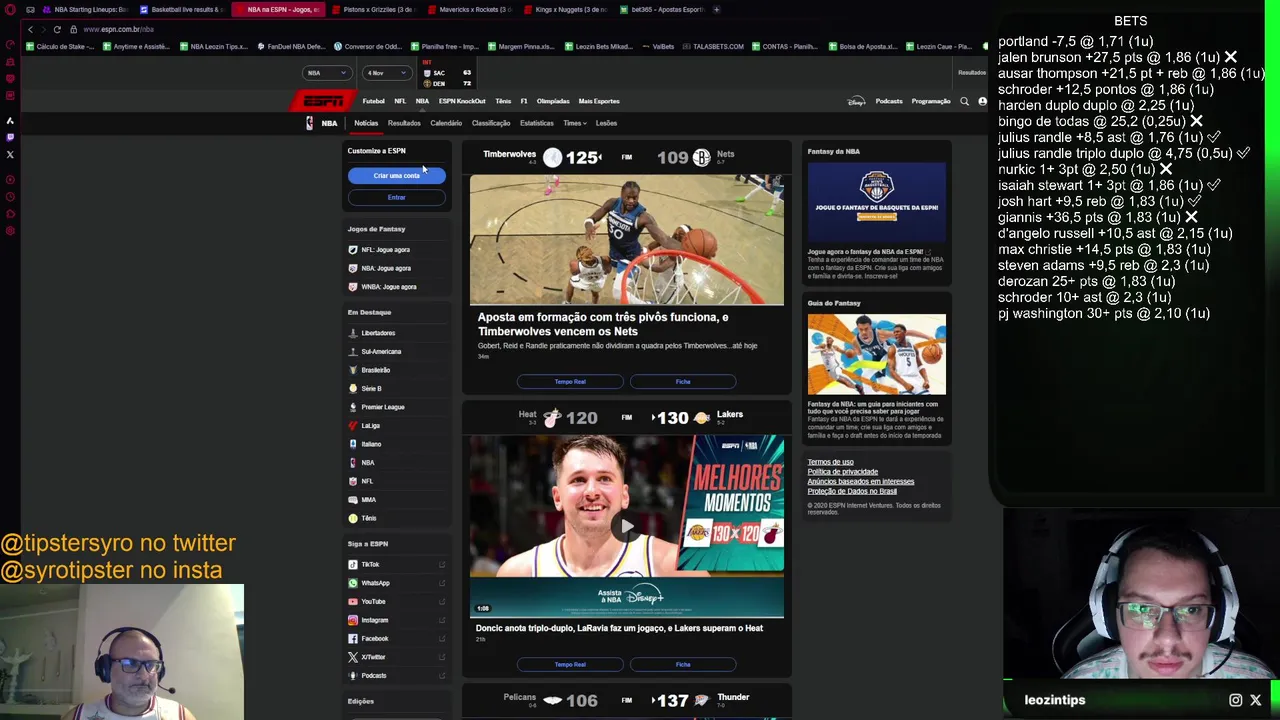
Task: Click the X/Twitter icon in follow list
Action: pos(353,657)
